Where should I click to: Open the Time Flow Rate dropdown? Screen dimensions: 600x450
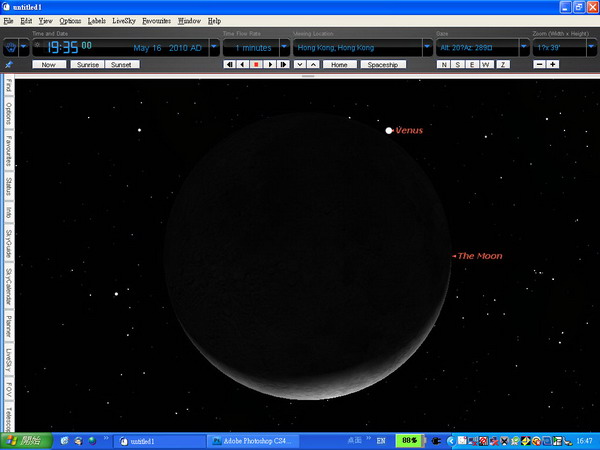(x=284, y=47)
